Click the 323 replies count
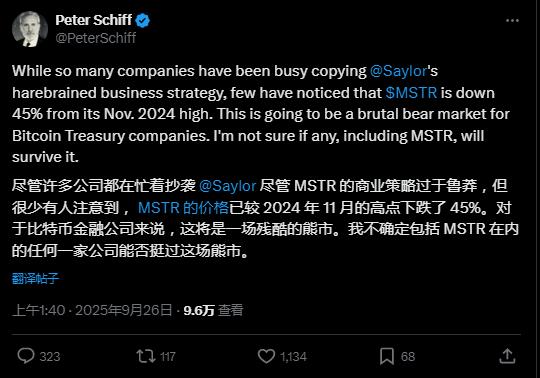This screenshot has width=540, height=378. [50, 357]
